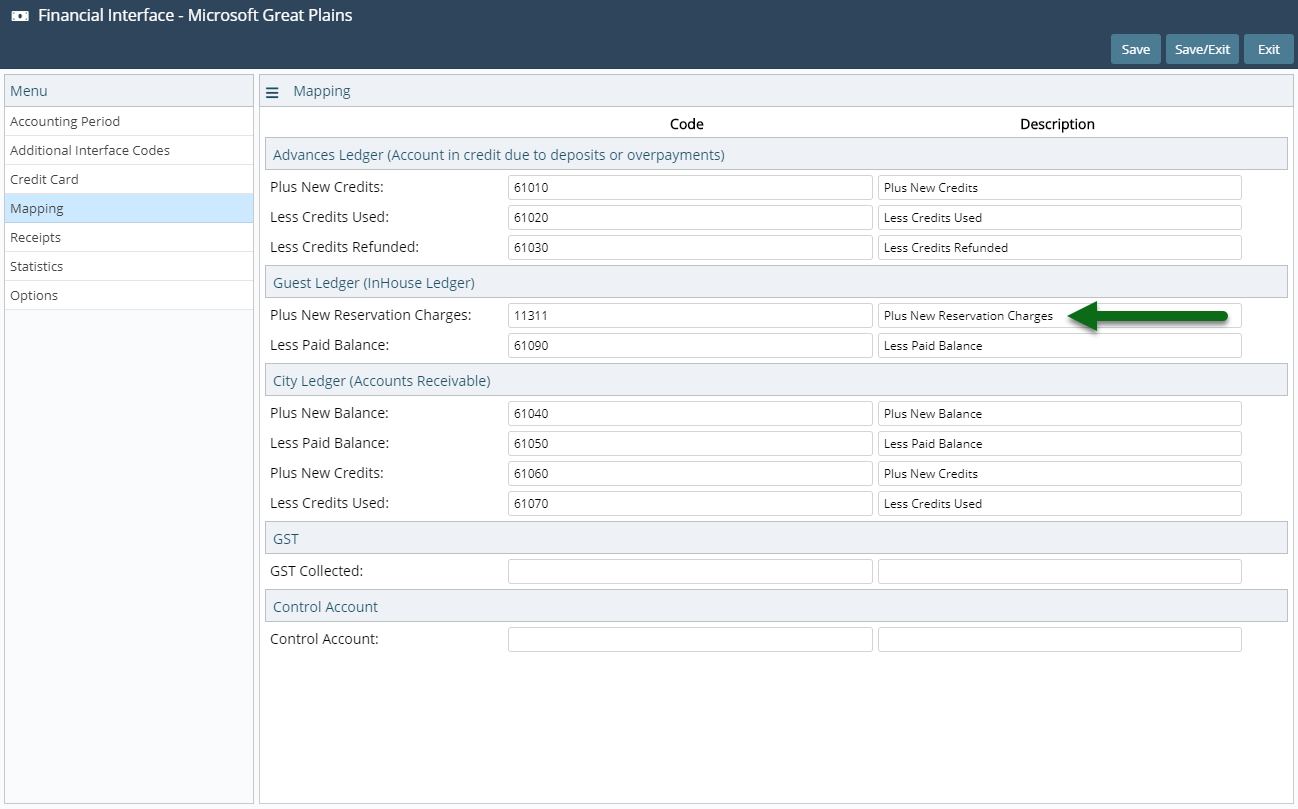Click City Ledger Plus New Balance description field
The height and width of the screenshot is (809, 1298).
point(1060,414)
